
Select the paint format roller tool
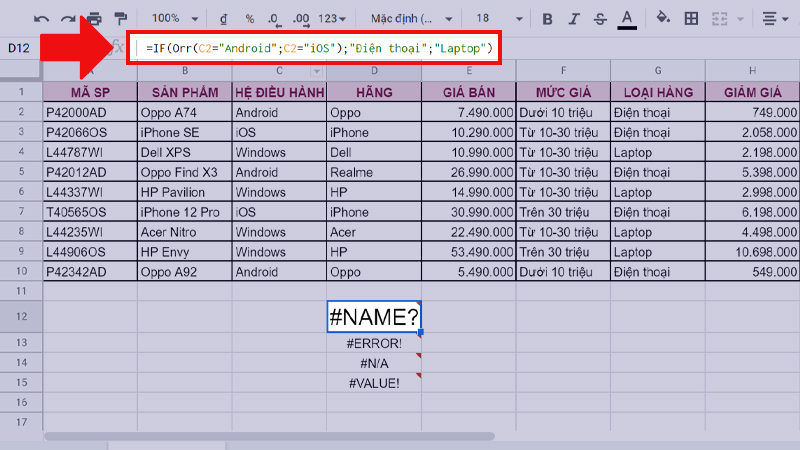[x=121, y=19]
